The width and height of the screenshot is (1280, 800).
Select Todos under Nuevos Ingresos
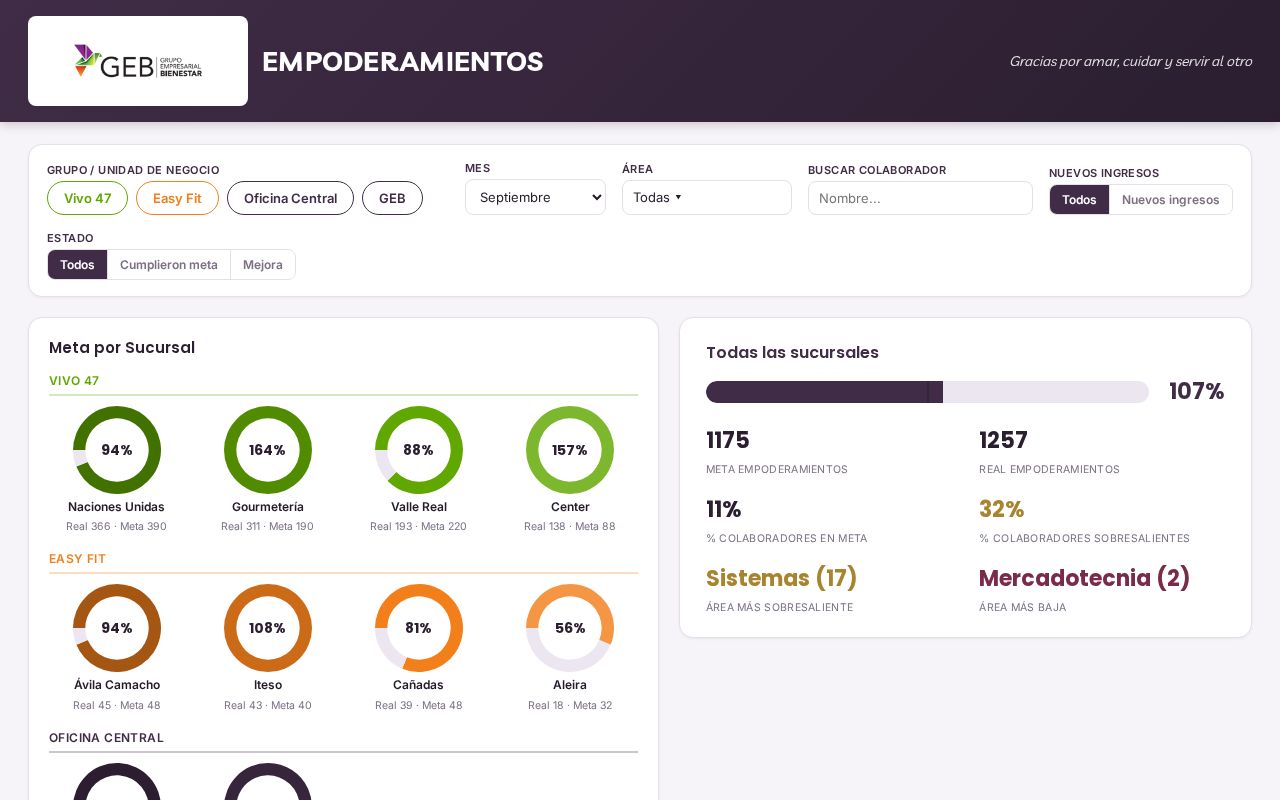1079,199
